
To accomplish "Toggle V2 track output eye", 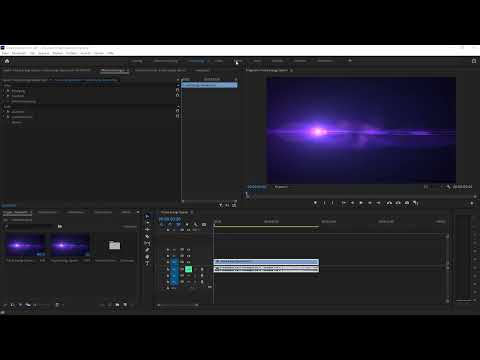I will tap(189, 256).
